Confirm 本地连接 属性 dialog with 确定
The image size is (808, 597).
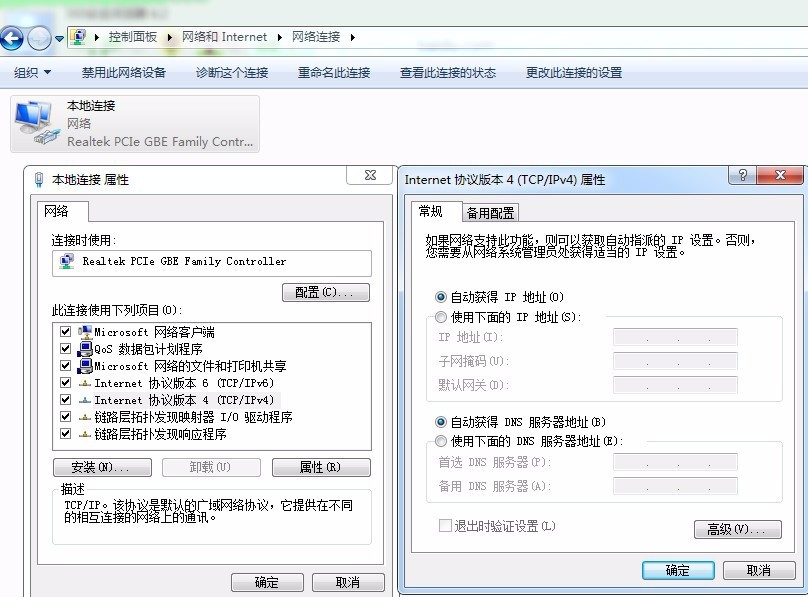click(267, 582)
